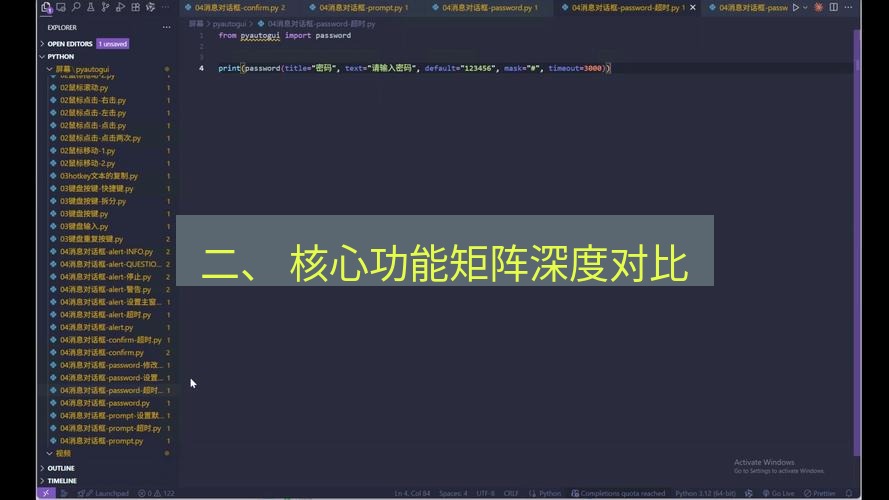Open the Extensions blocks icon
Image resolution: width=889 pixels, height=500 pixels.
pos(136,7)
